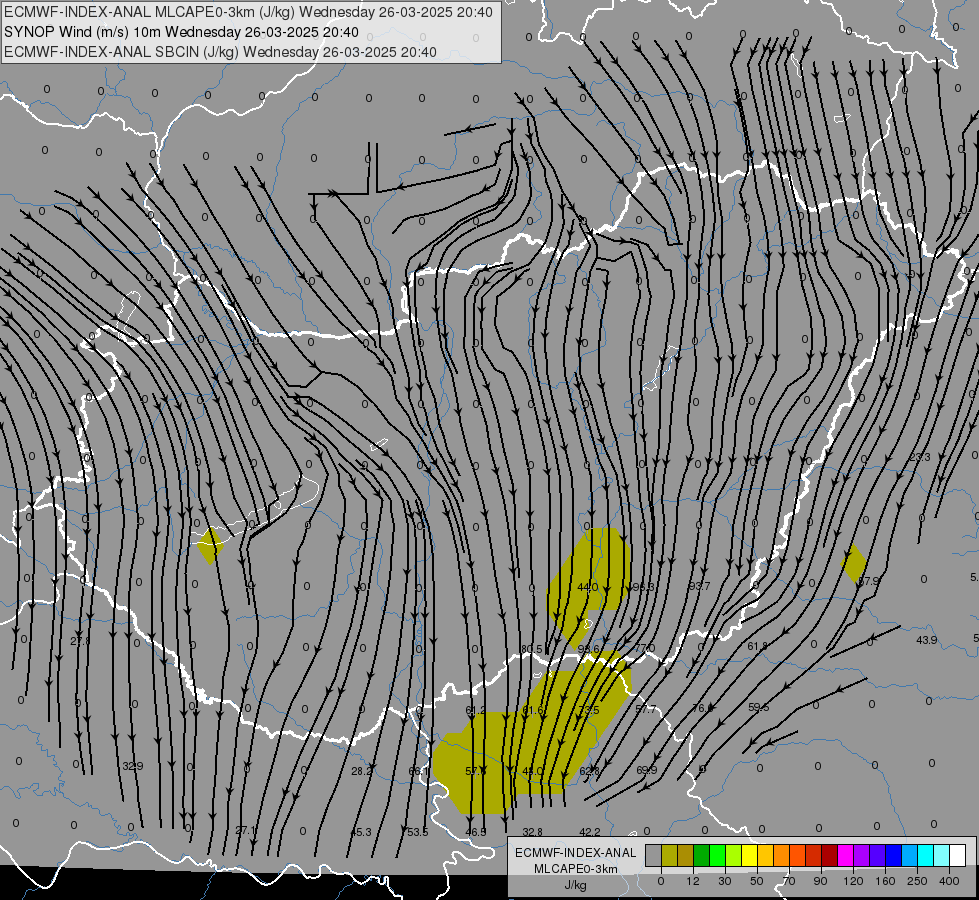Click the 400 tick label in legend
The width and height of the screenshot is (979, 900).
(949, 881)
